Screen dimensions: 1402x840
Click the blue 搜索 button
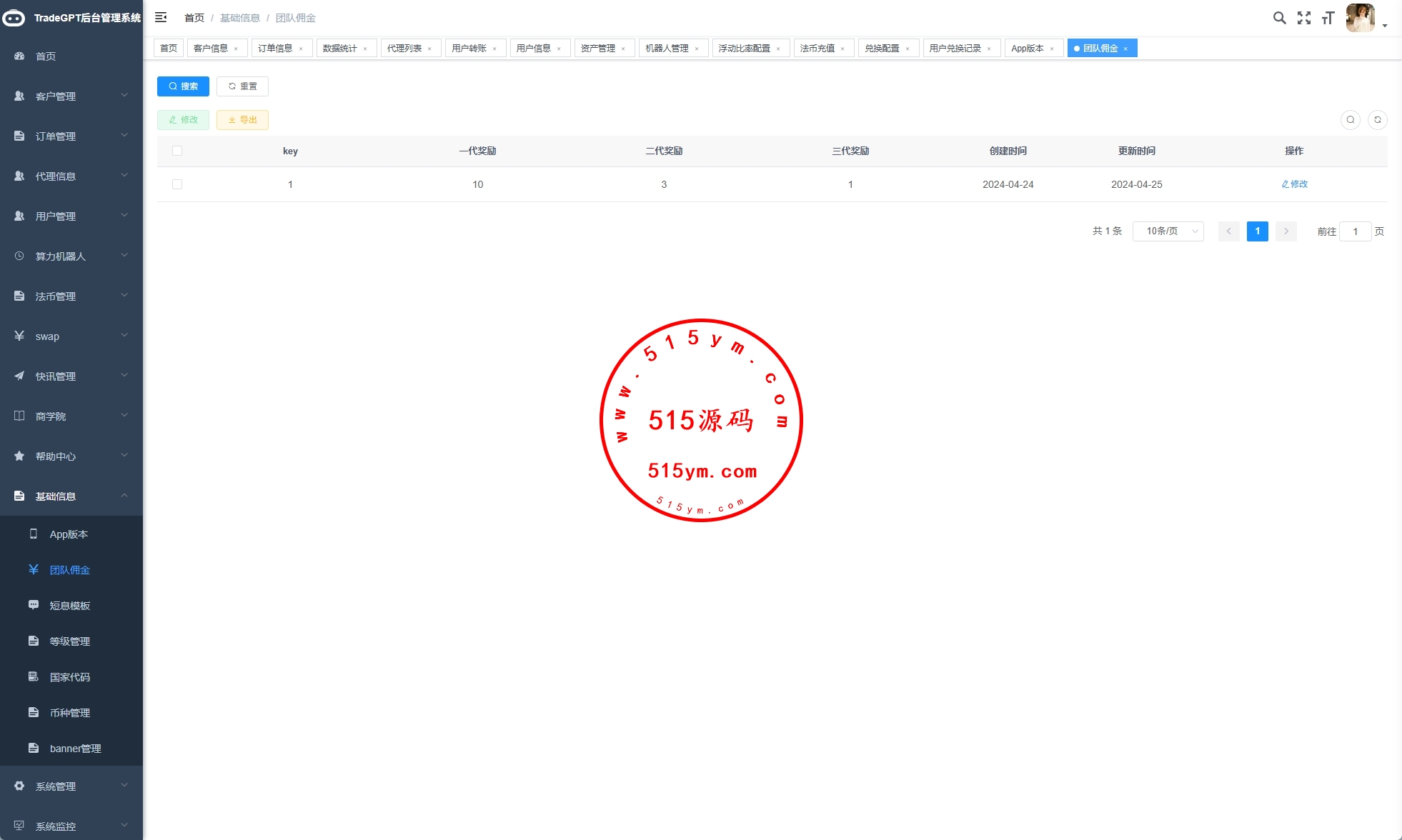click(183, 86)
